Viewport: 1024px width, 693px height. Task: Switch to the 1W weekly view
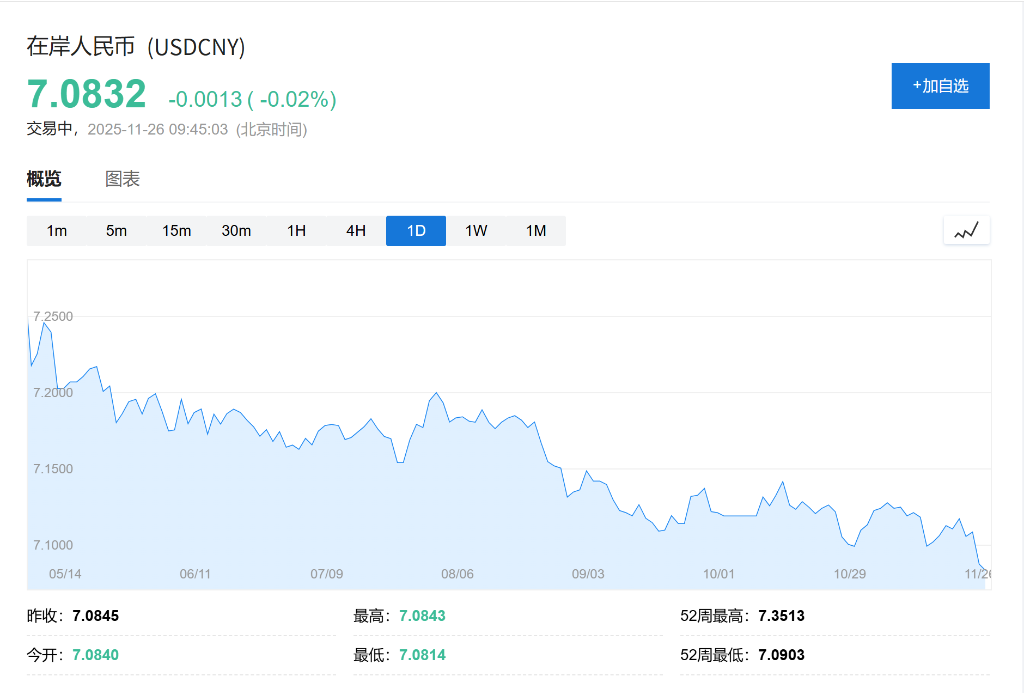pyautogui.click(x=476, y=230)
